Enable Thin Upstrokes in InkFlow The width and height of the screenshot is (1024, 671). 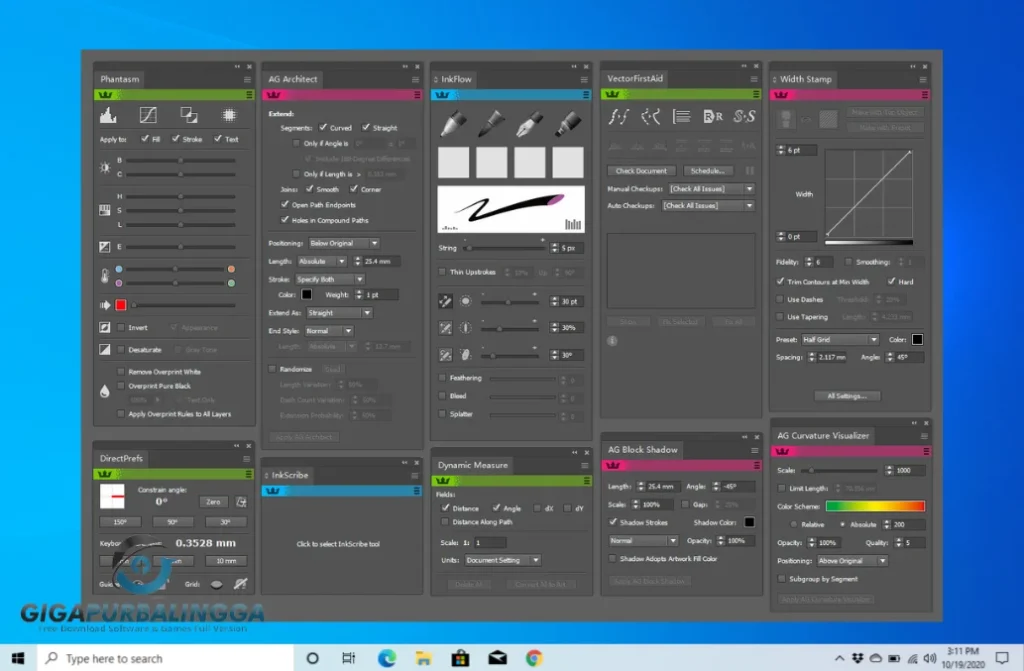click(x=443, y=271)
